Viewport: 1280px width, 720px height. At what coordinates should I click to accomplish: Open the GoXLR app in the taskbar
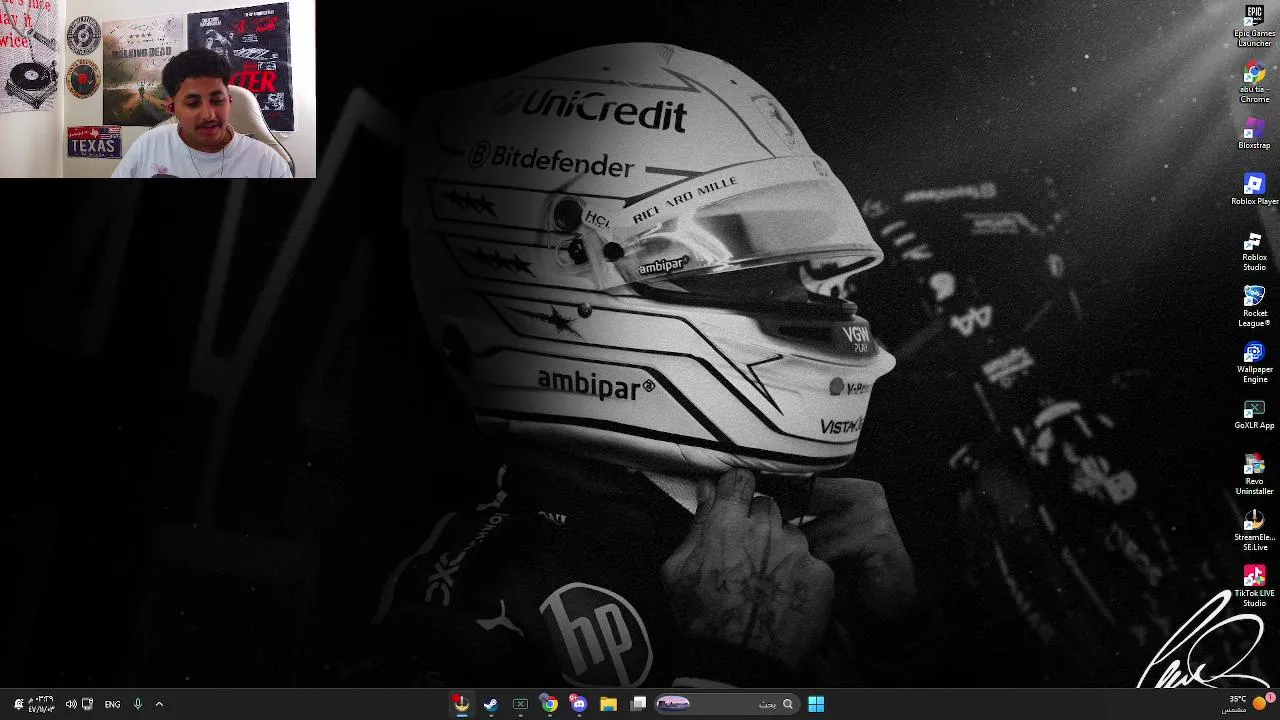pyautogui.click(x=520, y=704)
